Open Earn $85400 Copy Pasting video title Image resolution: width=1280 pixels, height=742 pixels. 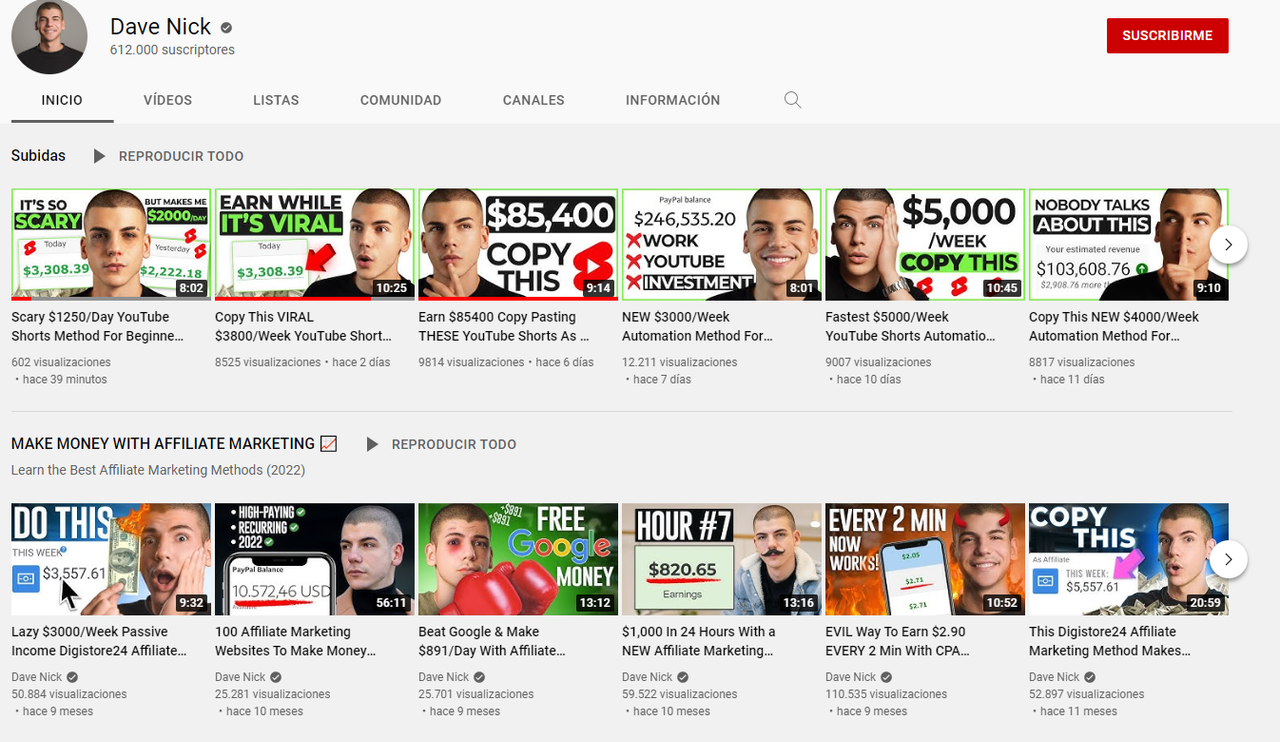click(504, 326)
